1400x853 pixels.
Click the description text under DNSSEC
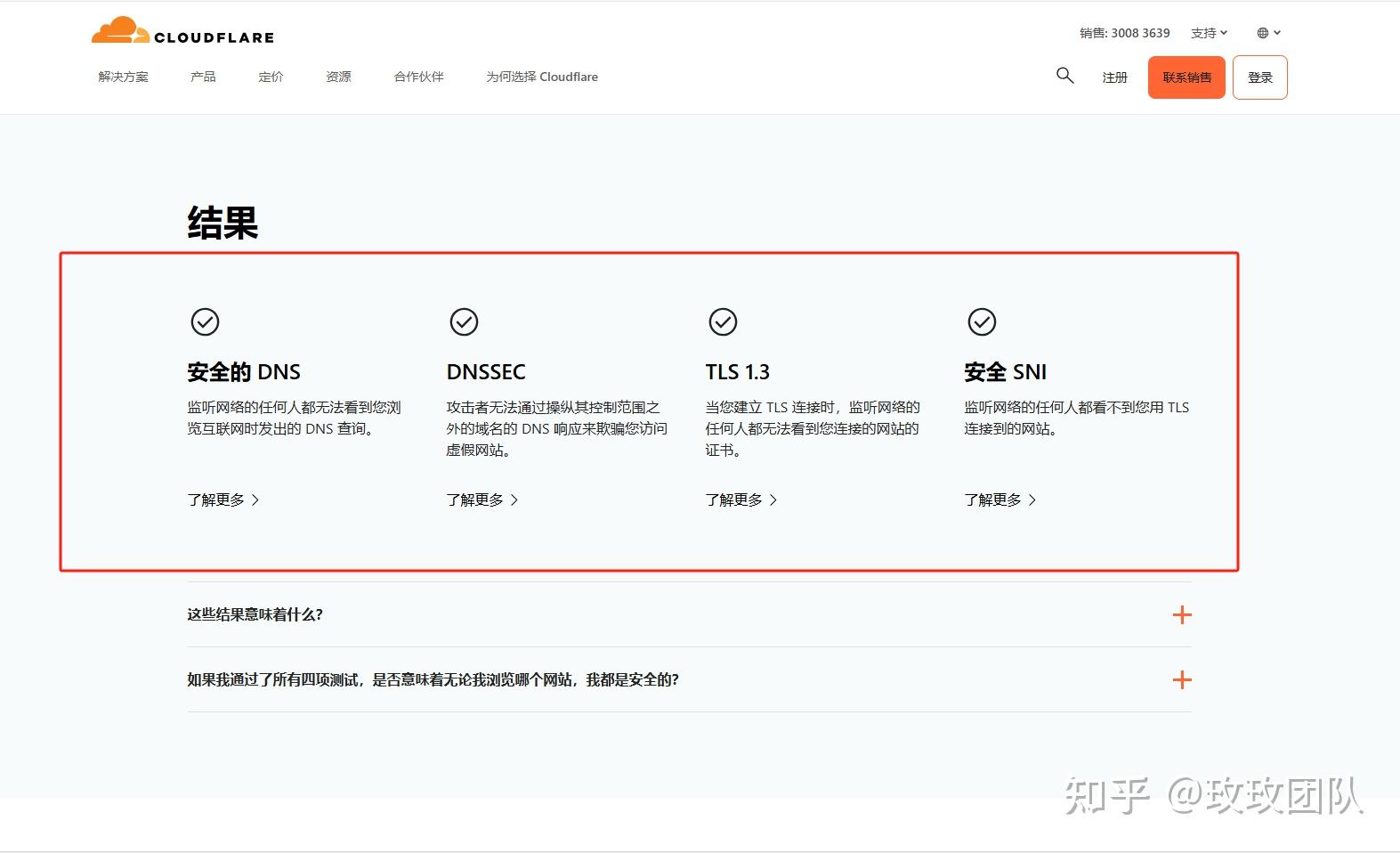(x=557, y=428)
